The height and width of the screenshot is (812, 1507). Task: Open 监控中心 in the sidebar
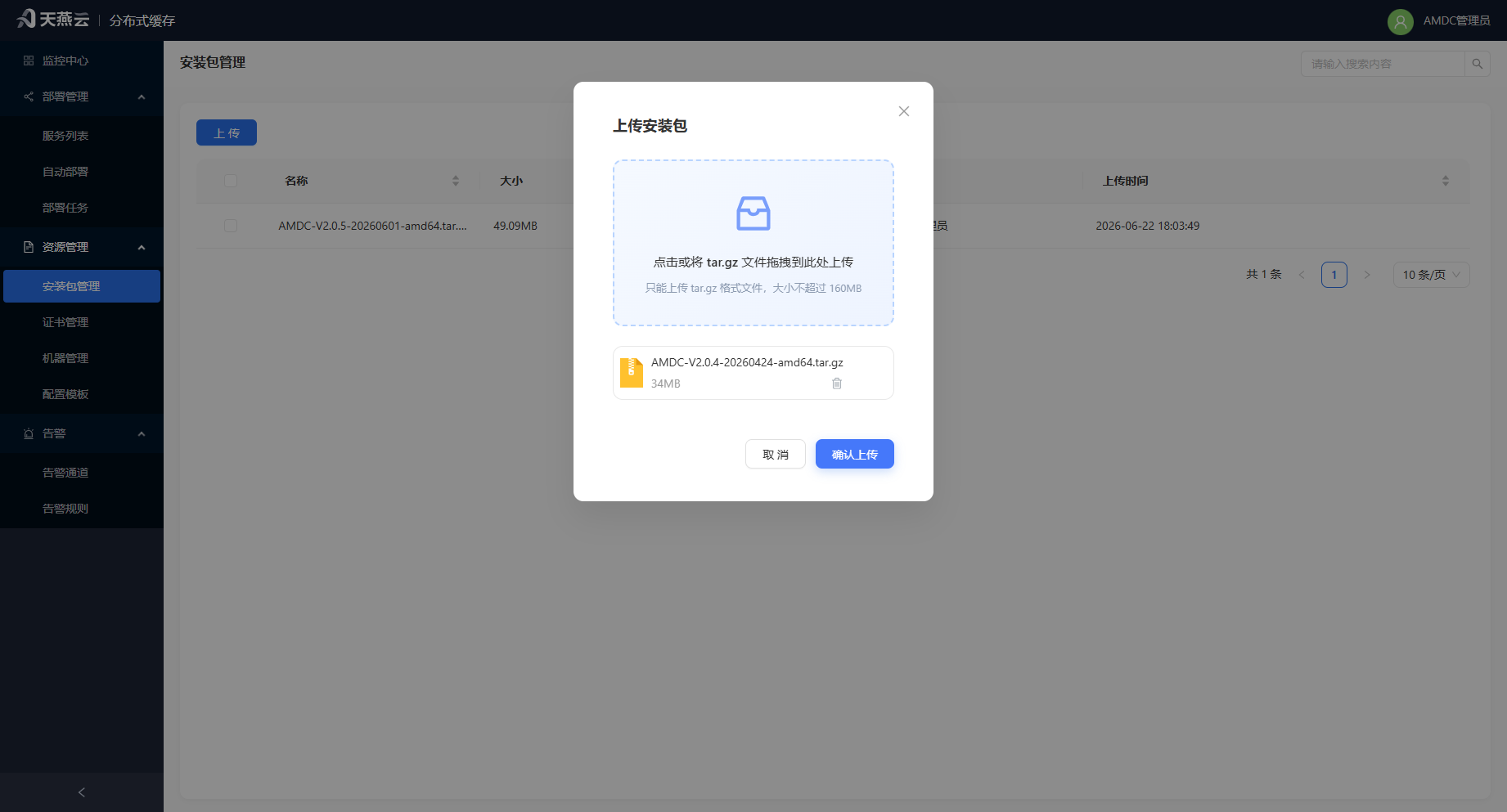82,61
